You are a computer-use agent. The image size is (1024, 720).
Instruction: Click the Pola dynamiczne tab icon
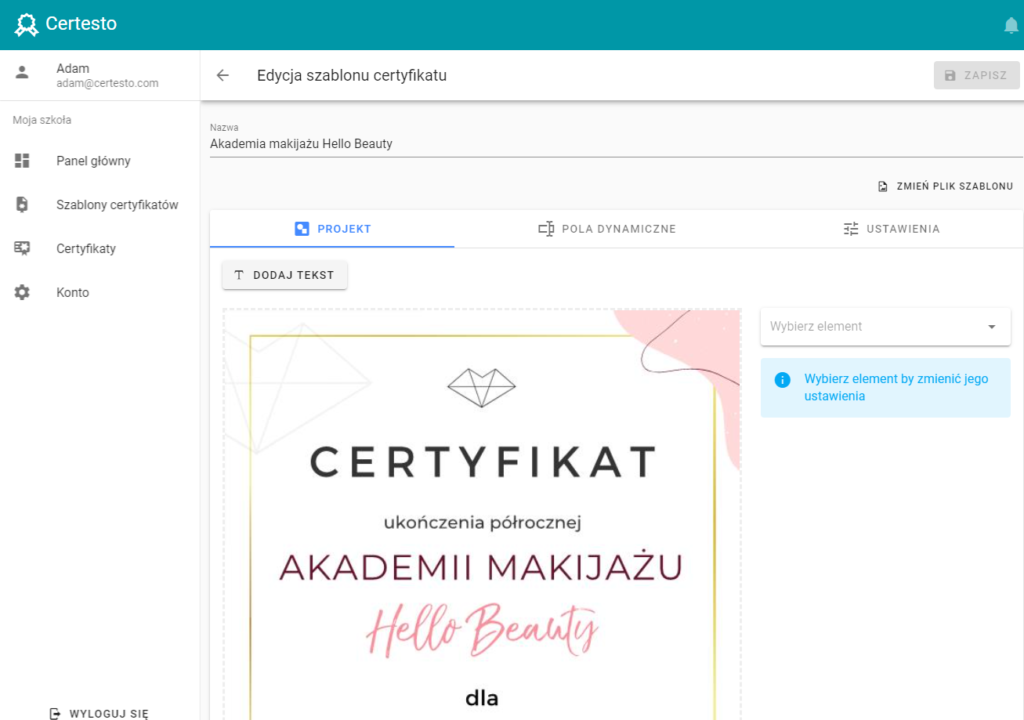pyautogui.click(x=546, y=229)
